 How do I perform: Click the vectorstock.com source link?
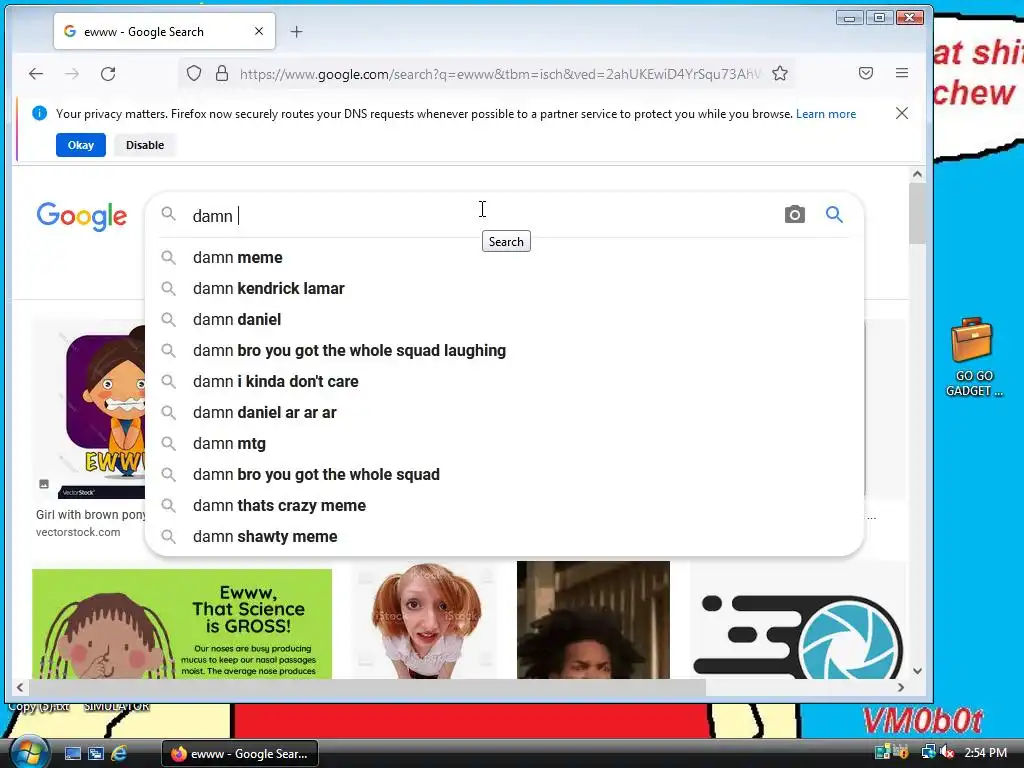click(x=78, y=532)
